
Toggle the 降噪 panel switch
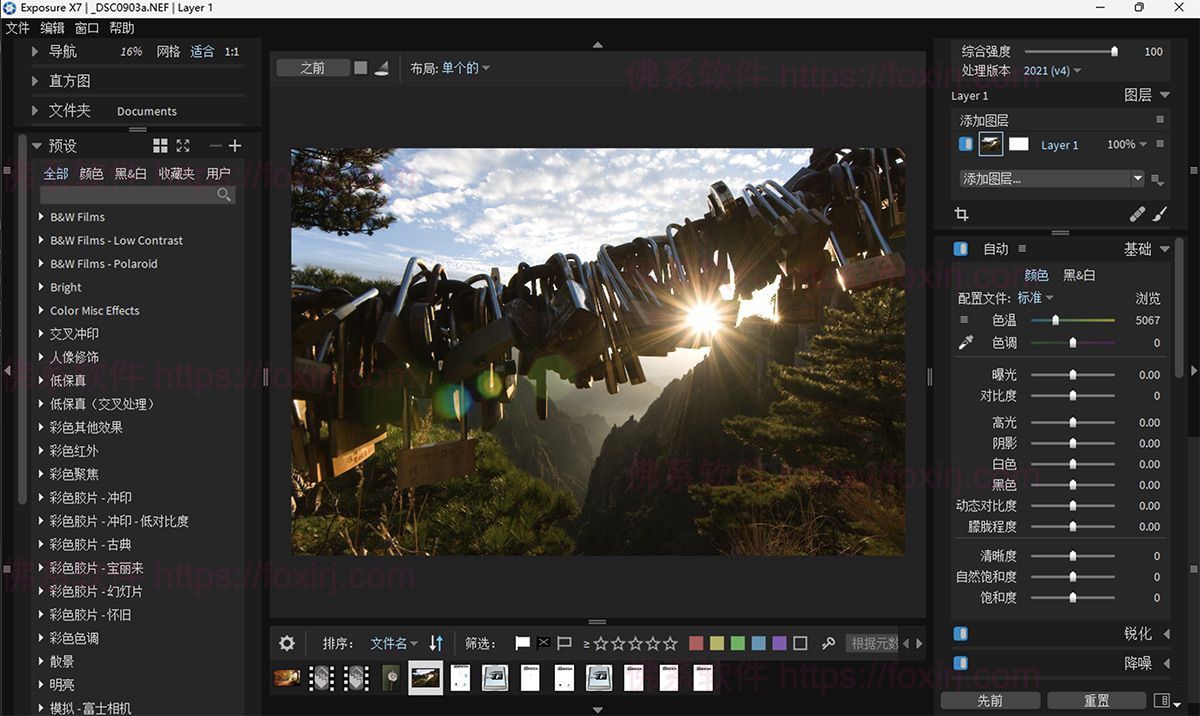pos(960,662)
